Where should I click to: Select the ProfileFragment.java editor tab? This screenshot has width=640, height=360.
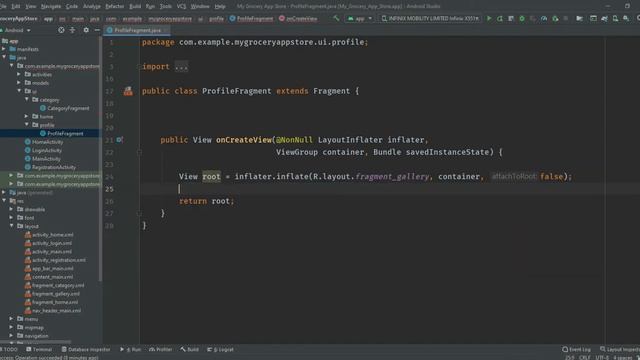tap(137, 30)
